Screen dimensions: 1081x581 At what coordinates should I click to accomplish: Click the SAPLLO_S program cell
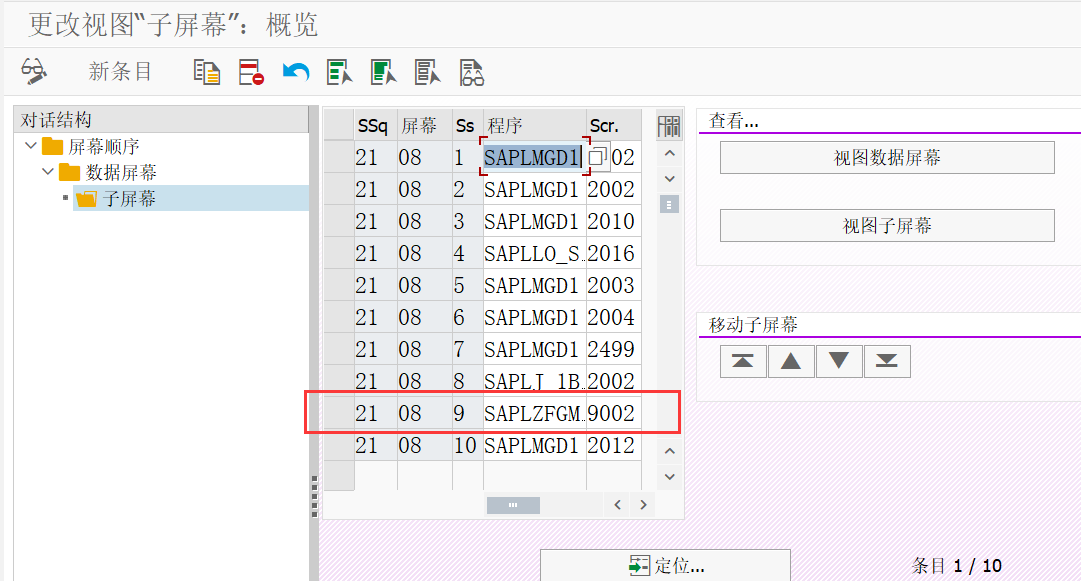click(534, 253)
